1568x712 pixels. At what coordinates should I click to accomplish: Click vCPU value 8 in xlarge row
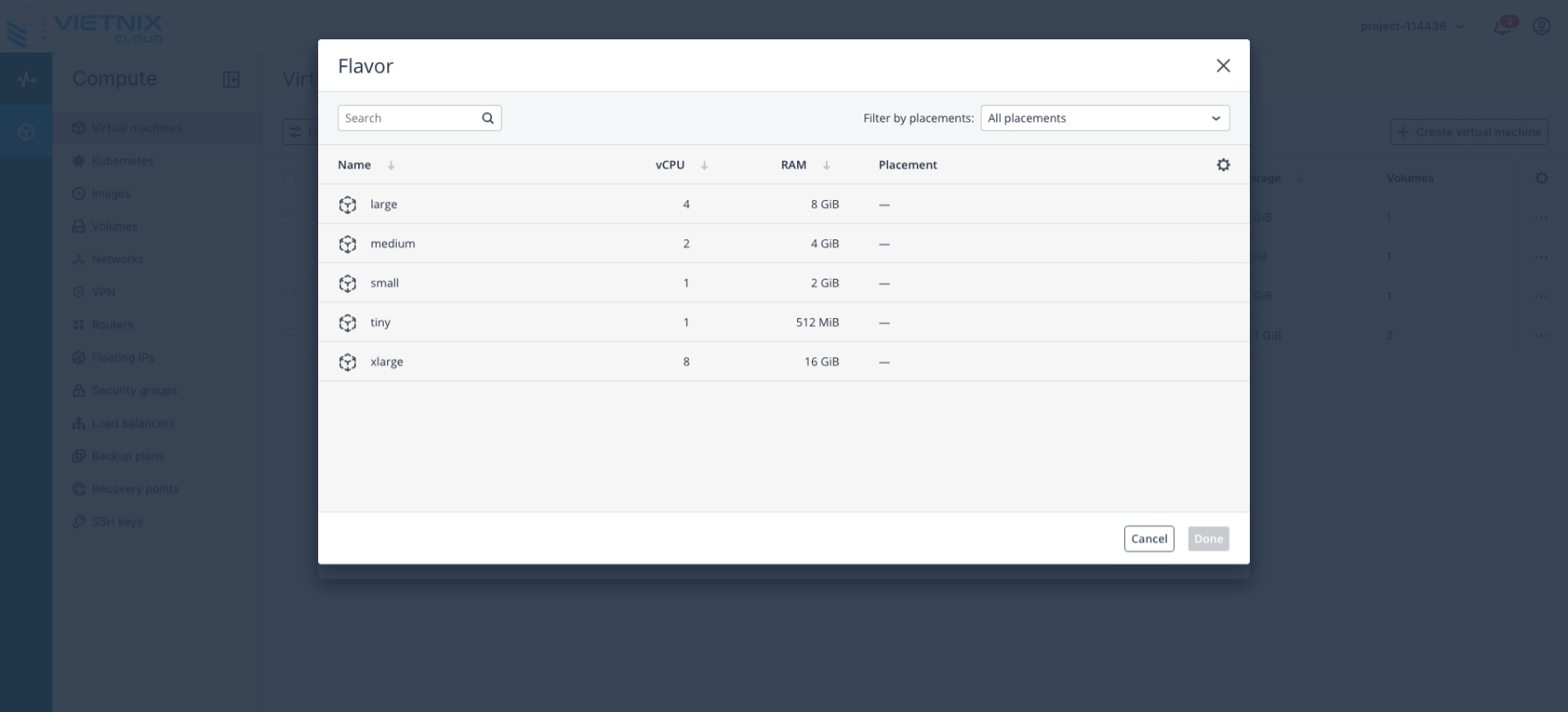686,362
